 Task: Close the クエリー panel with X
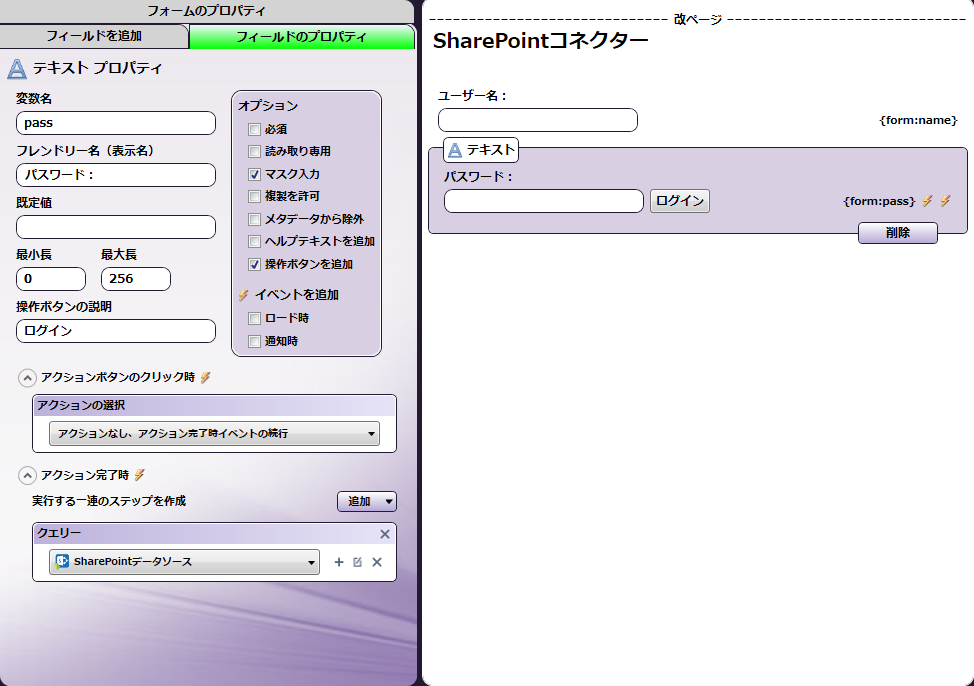pos(385,534)
